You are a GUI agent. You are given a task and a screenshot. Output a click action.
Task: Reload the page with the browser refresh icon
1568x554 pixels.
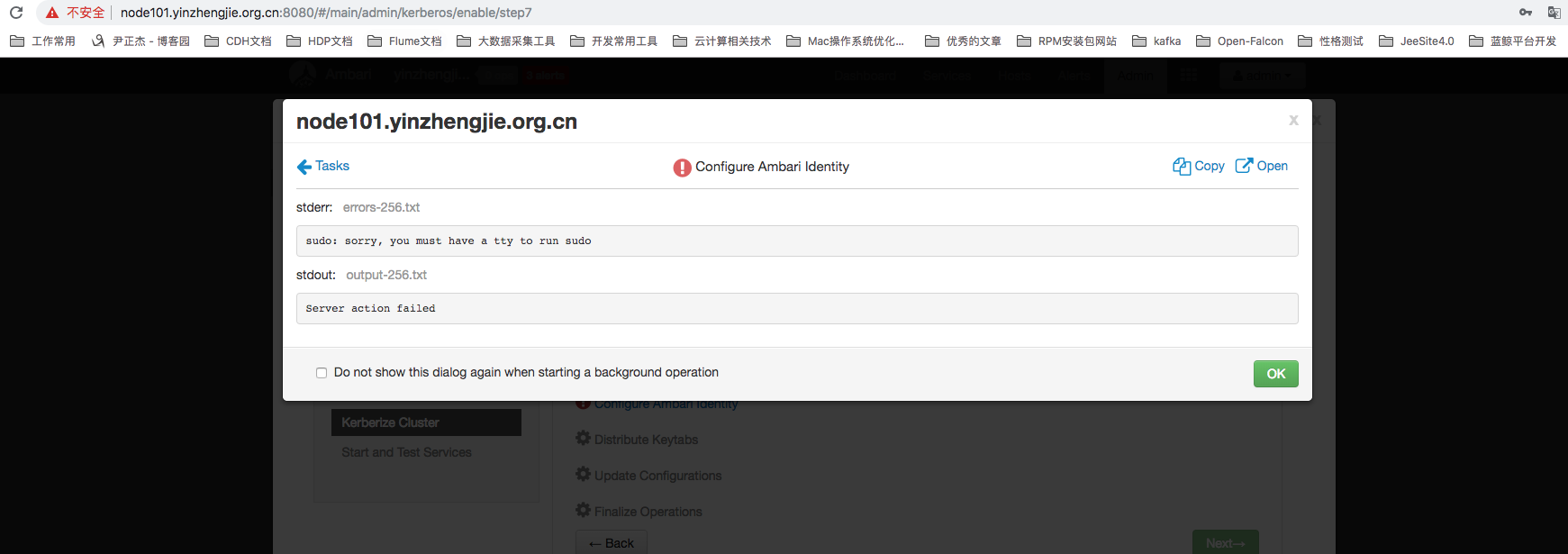[16, 13]
